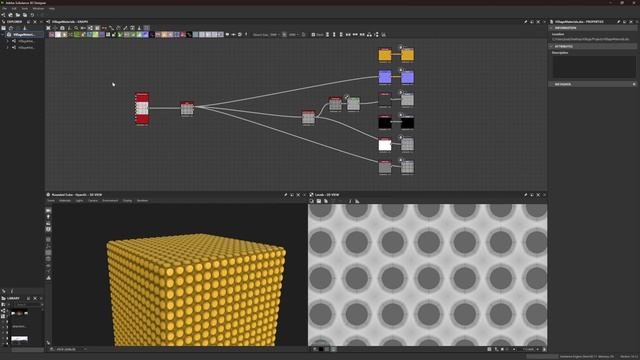Select the black output node in graph
Screen dimensions: 640x360
pyautogui.click(x=407, y=122)
